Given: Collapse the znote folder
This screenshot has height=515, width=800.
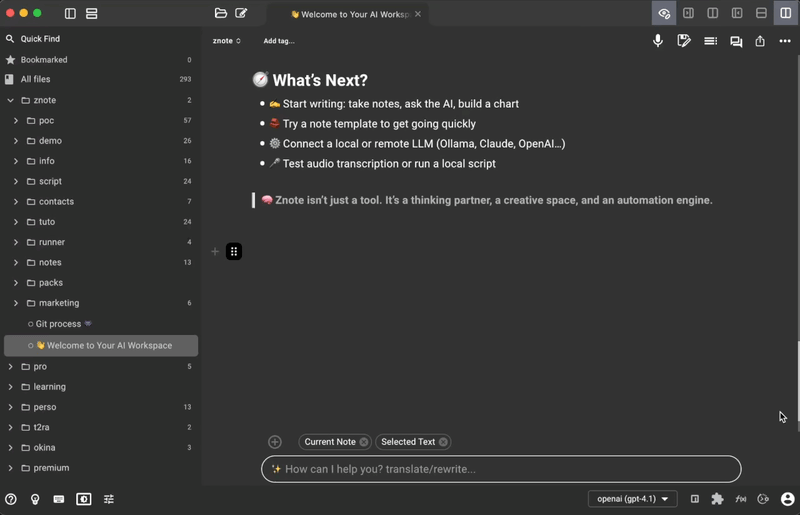Looking at the screenshot, I should coord(10,100).
